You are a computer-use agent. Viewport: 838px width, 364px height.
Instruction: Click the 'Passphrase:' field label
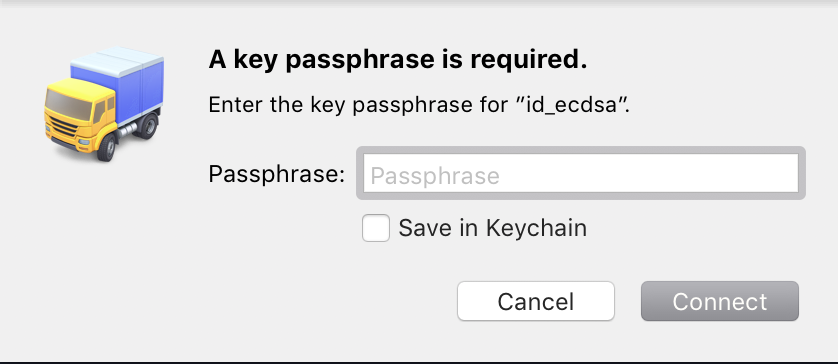point(277,174)
